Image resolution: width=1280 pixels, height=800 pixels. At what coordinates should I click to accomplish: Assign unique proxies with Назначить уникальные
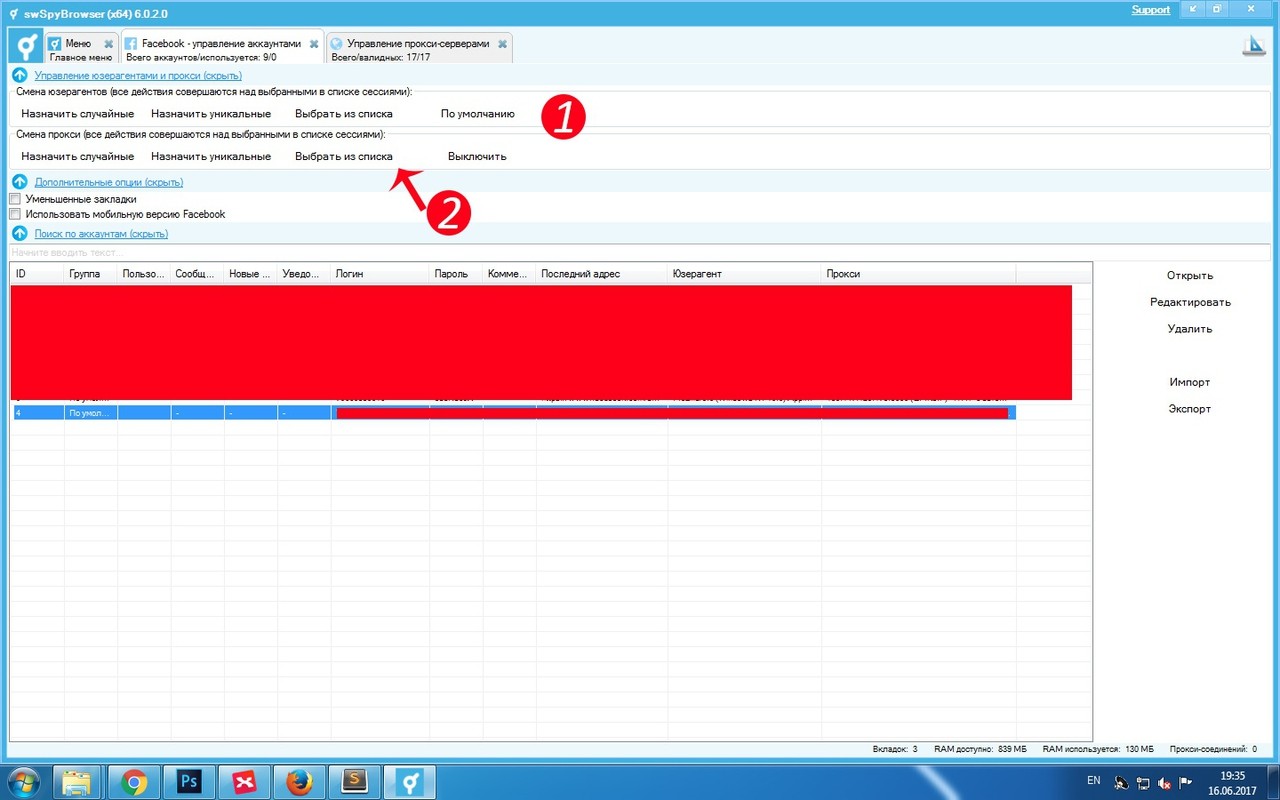click(211, 156)
